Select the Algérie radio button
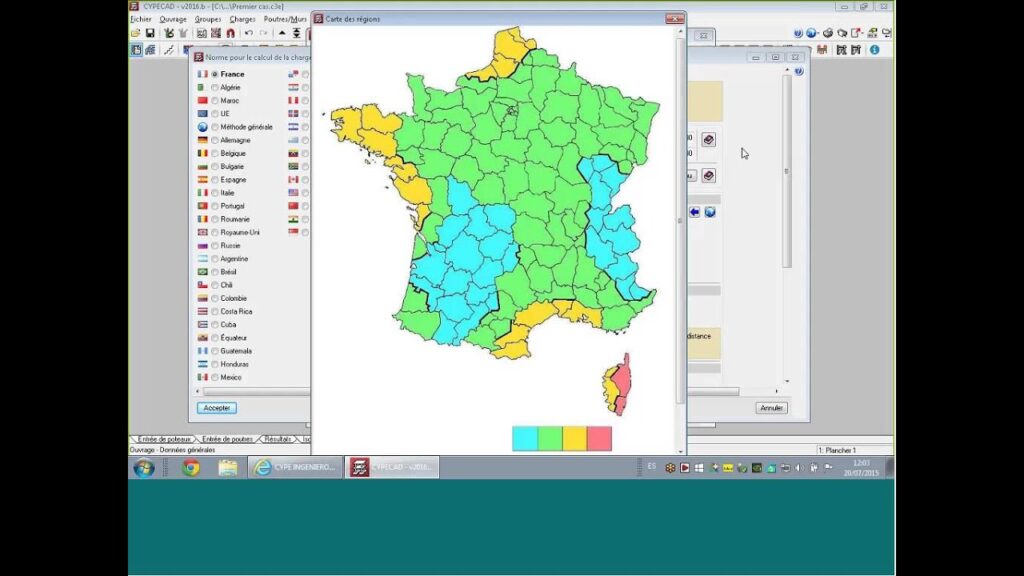 coord(214,88)
